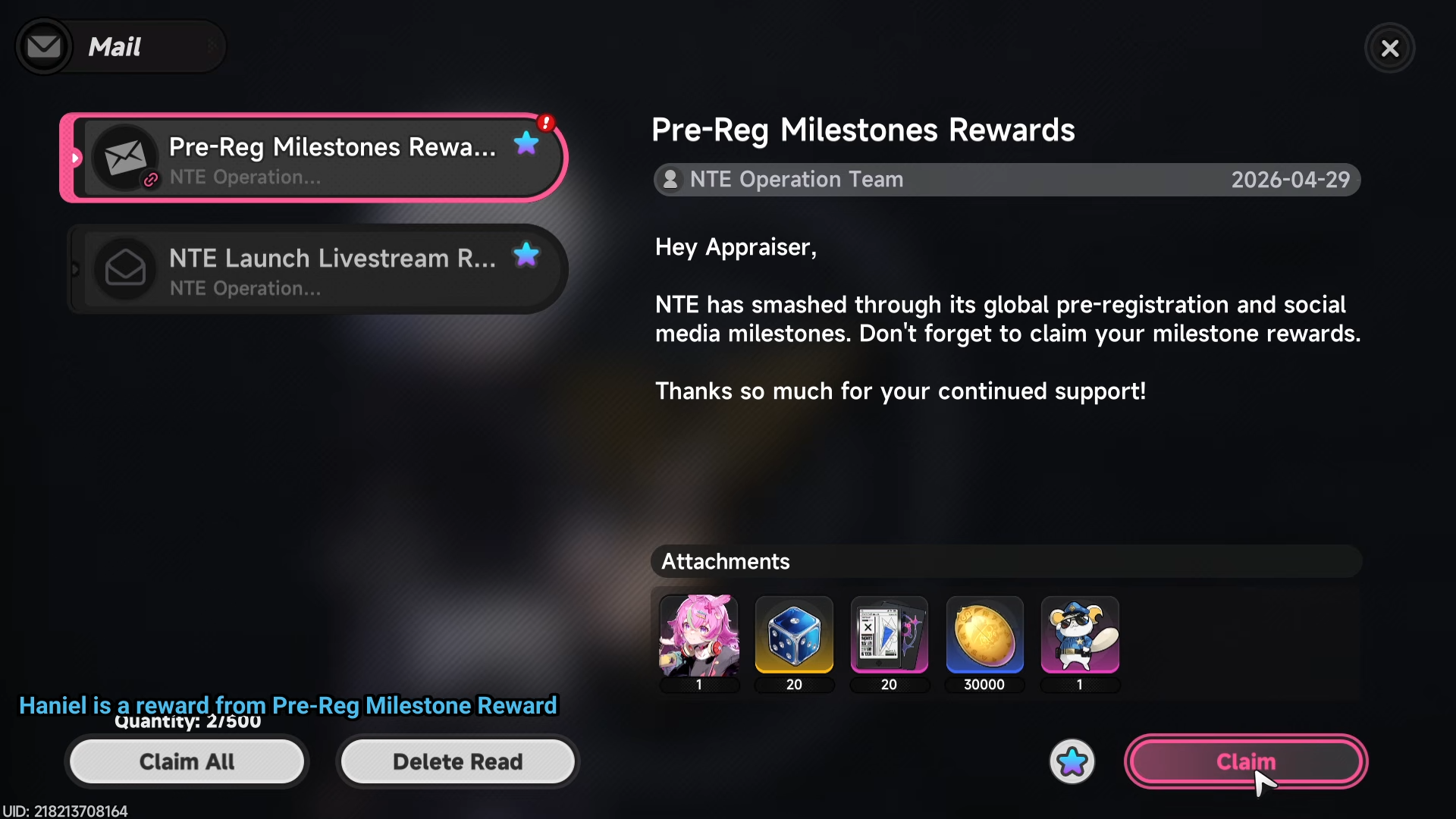Screen dimensions: 1456x819
Task: Click the opened envelope icon of Livestream mail
Action: coord(125,268)
